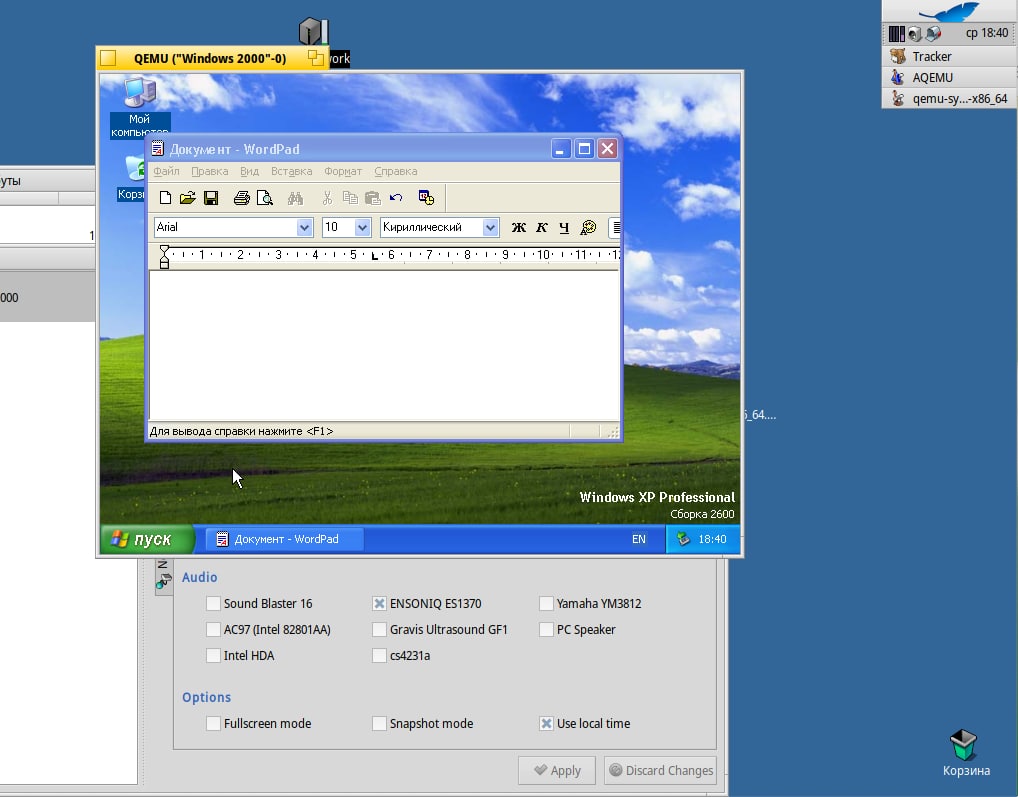Open the Вид menu
The image size is (1018, 797).
[249, 171]
